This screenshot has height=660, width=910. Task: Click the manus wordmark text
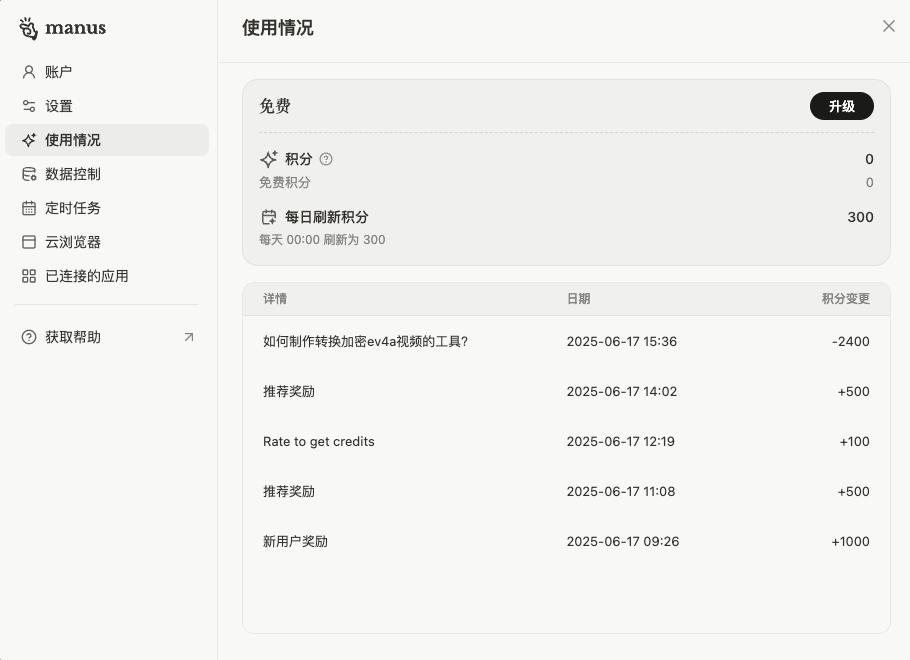click(x=75, y=28)
